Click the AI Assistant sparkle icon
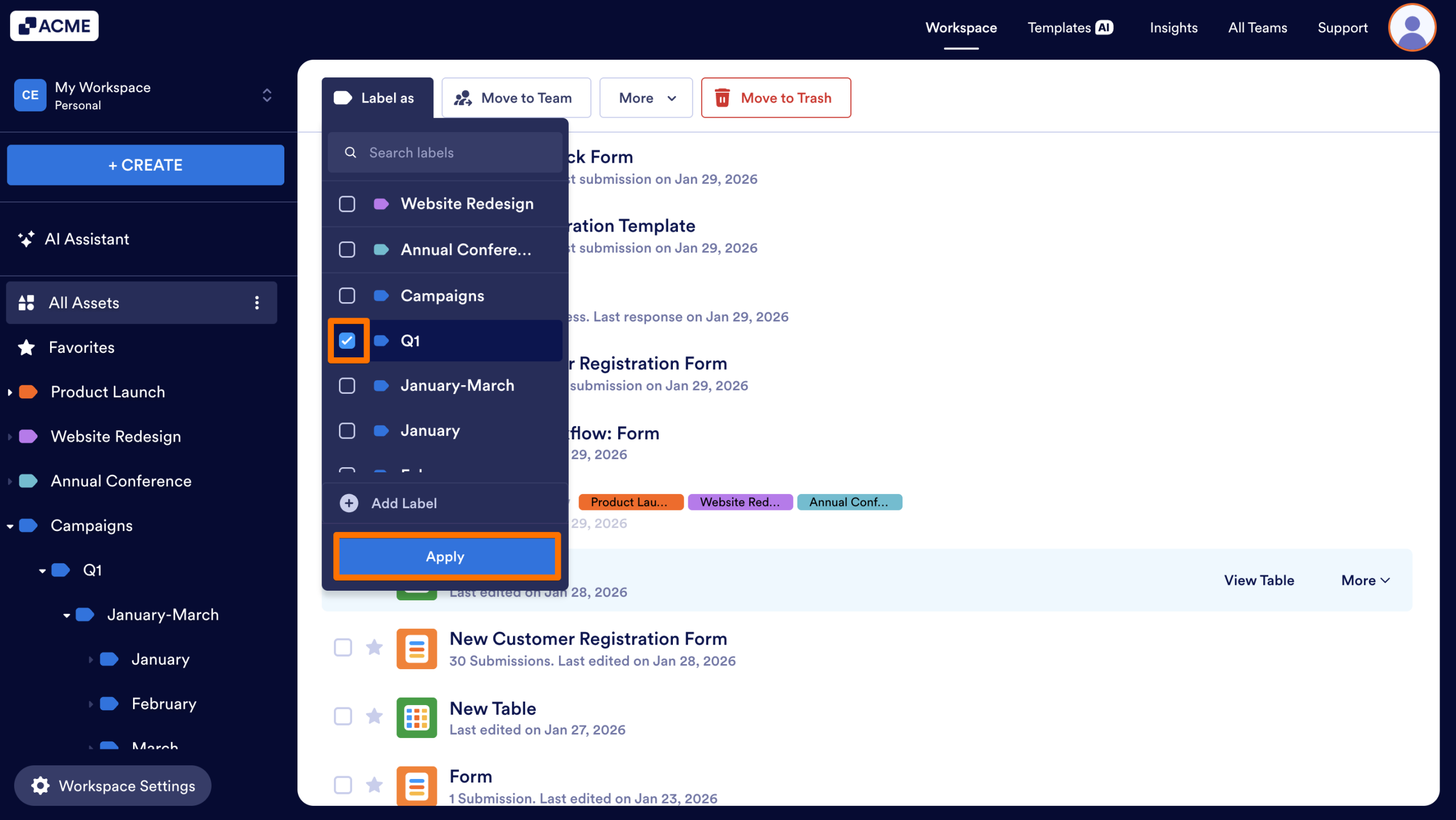Viewport: 1456px width, 820px height. pyautogui.click(x=26, y=239)
